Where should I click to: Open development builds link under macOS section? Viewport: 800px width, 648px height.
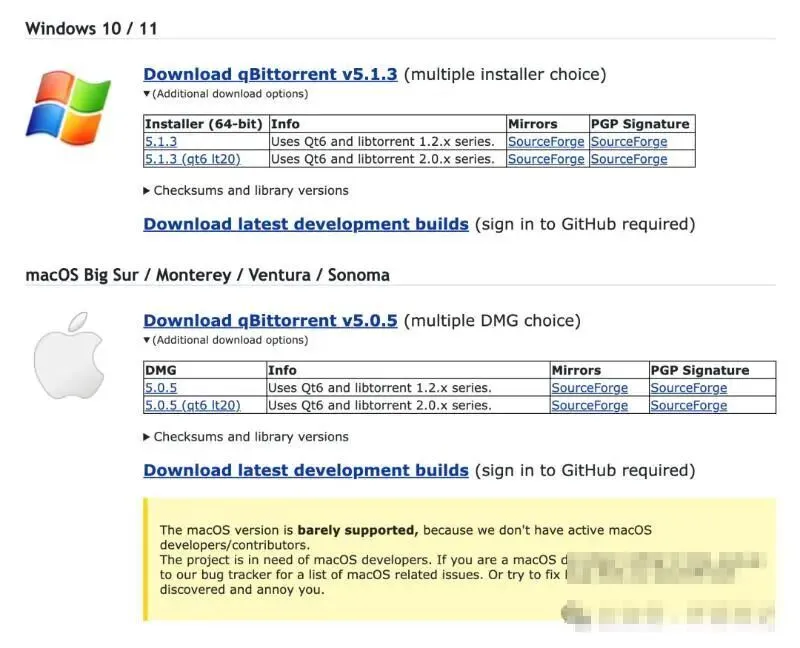click(306, 471)
